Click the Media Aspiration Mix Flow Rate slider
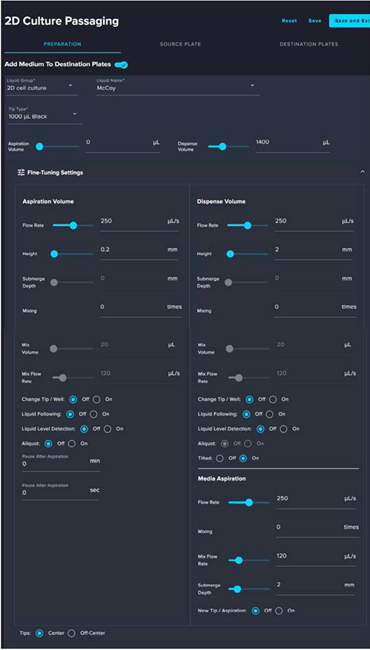370x650 pixels. [x=249, y=560]
